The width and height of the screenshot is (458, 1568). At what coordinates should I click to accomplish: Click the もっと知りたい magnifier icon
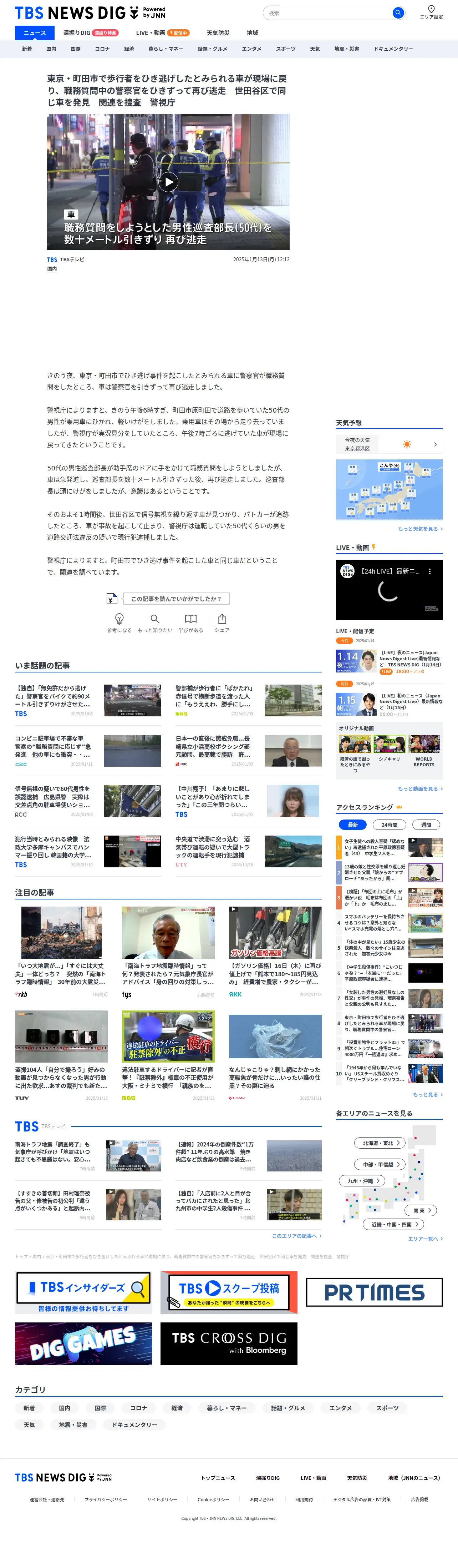pyautogui.click(x=155, y=619)
